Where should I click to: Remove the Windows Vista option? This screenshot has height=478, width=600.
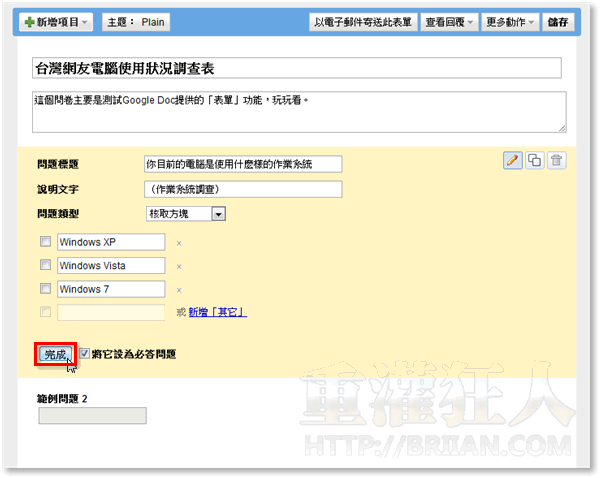coord(179,266)
